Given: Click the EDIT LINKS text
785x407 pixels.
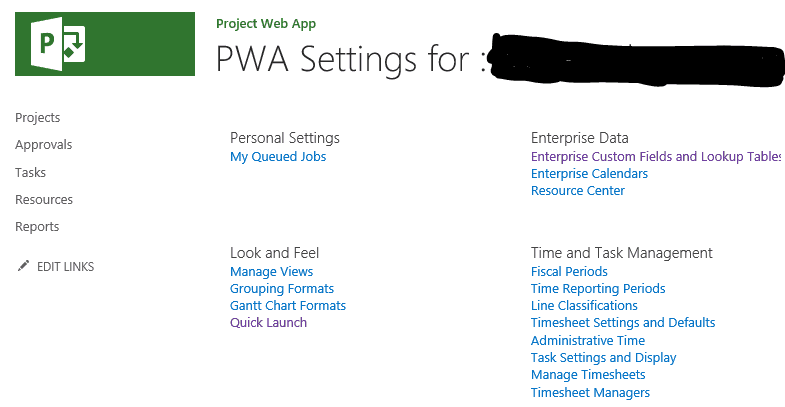Looking at the screenshot, I should click(x=66, y=267).
